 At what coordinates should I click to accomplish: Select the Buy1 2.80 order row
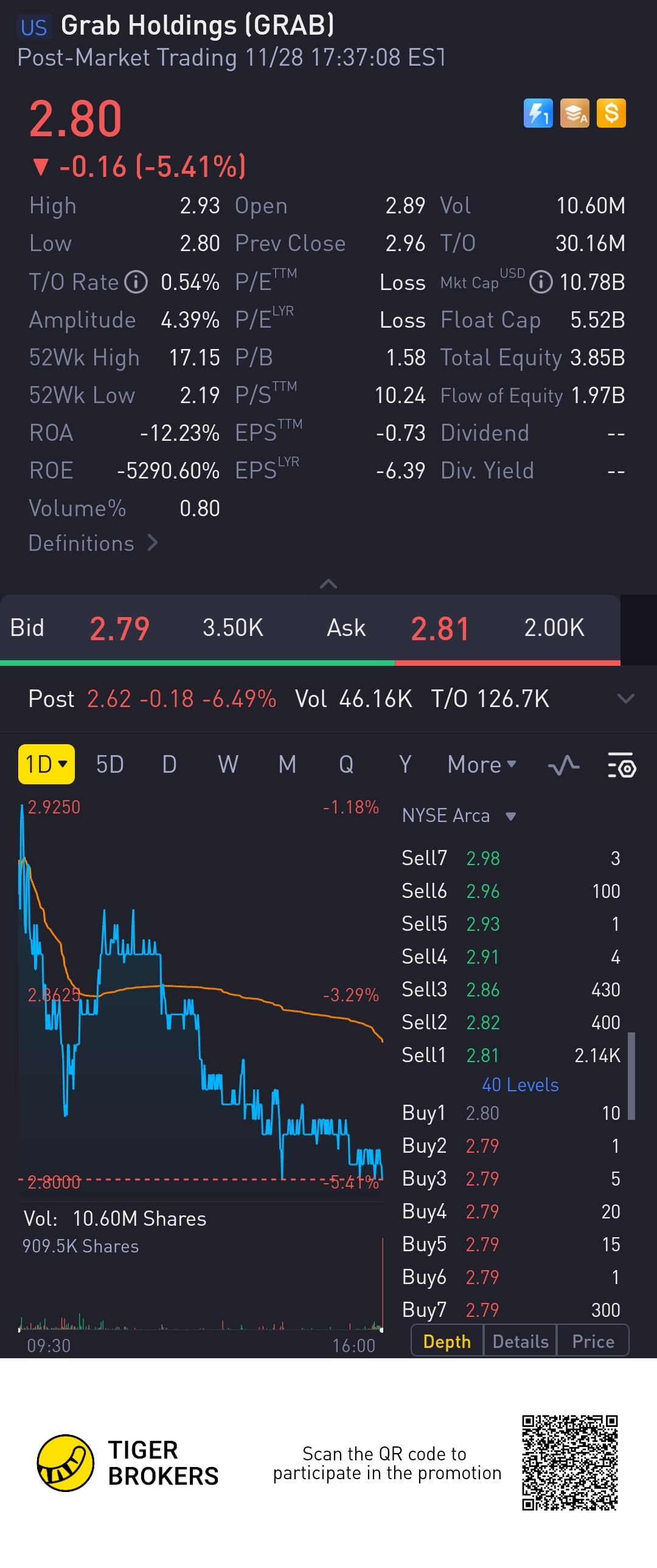(511, 1113)
